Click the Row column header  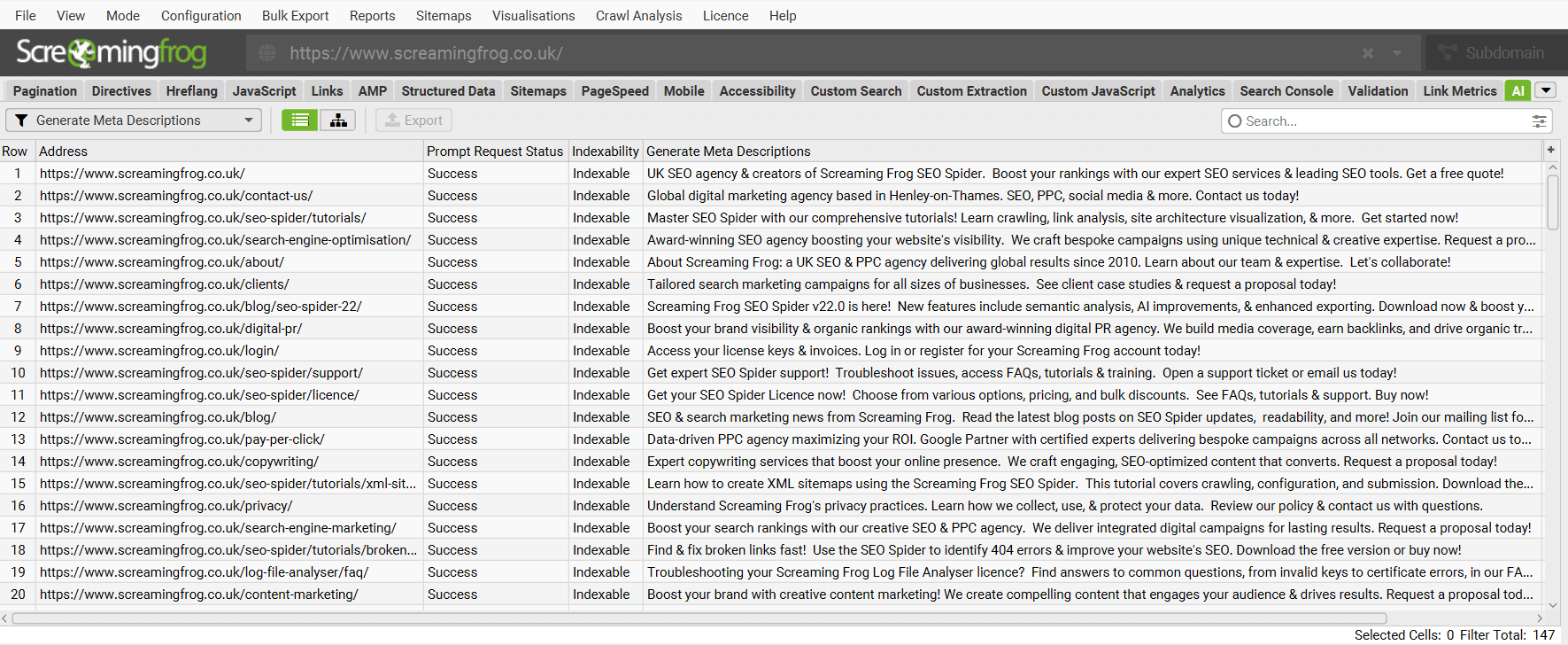pyautogui.click(x=16, y=152)
